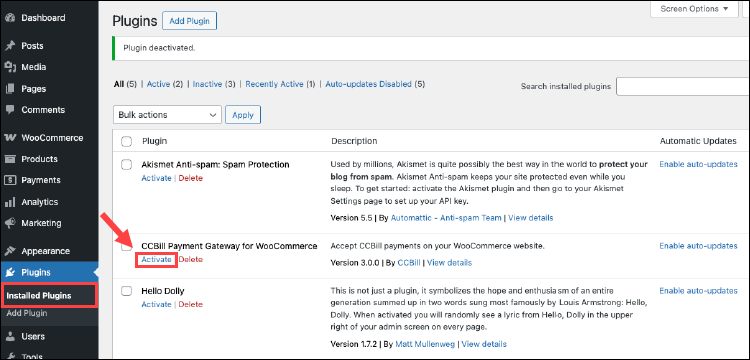
Task: Open Automattic - Anti-spam Team author link
Action: pos(446,218)
